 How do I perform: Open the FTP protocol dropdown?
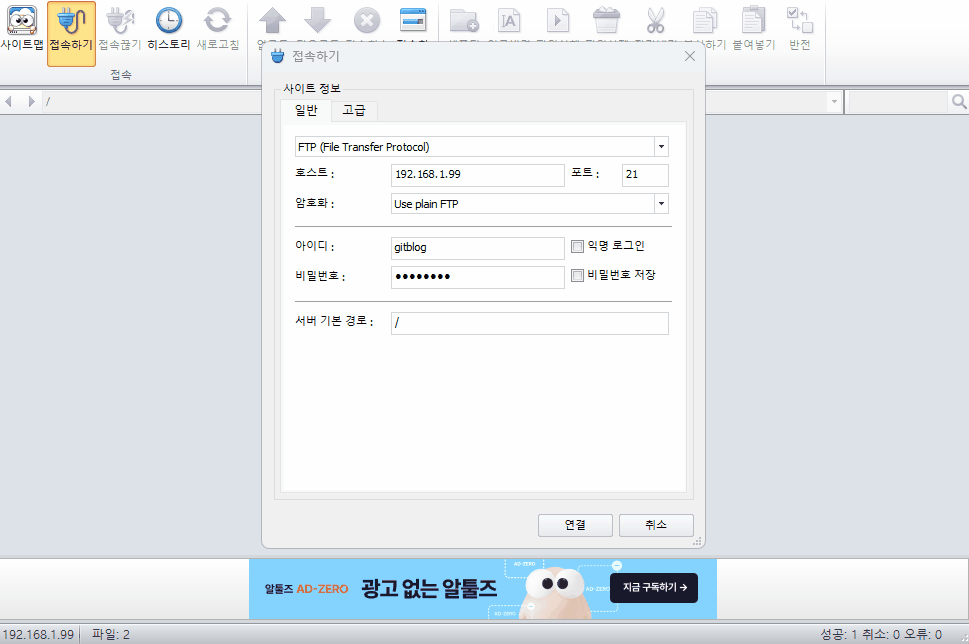pos(661,147)
